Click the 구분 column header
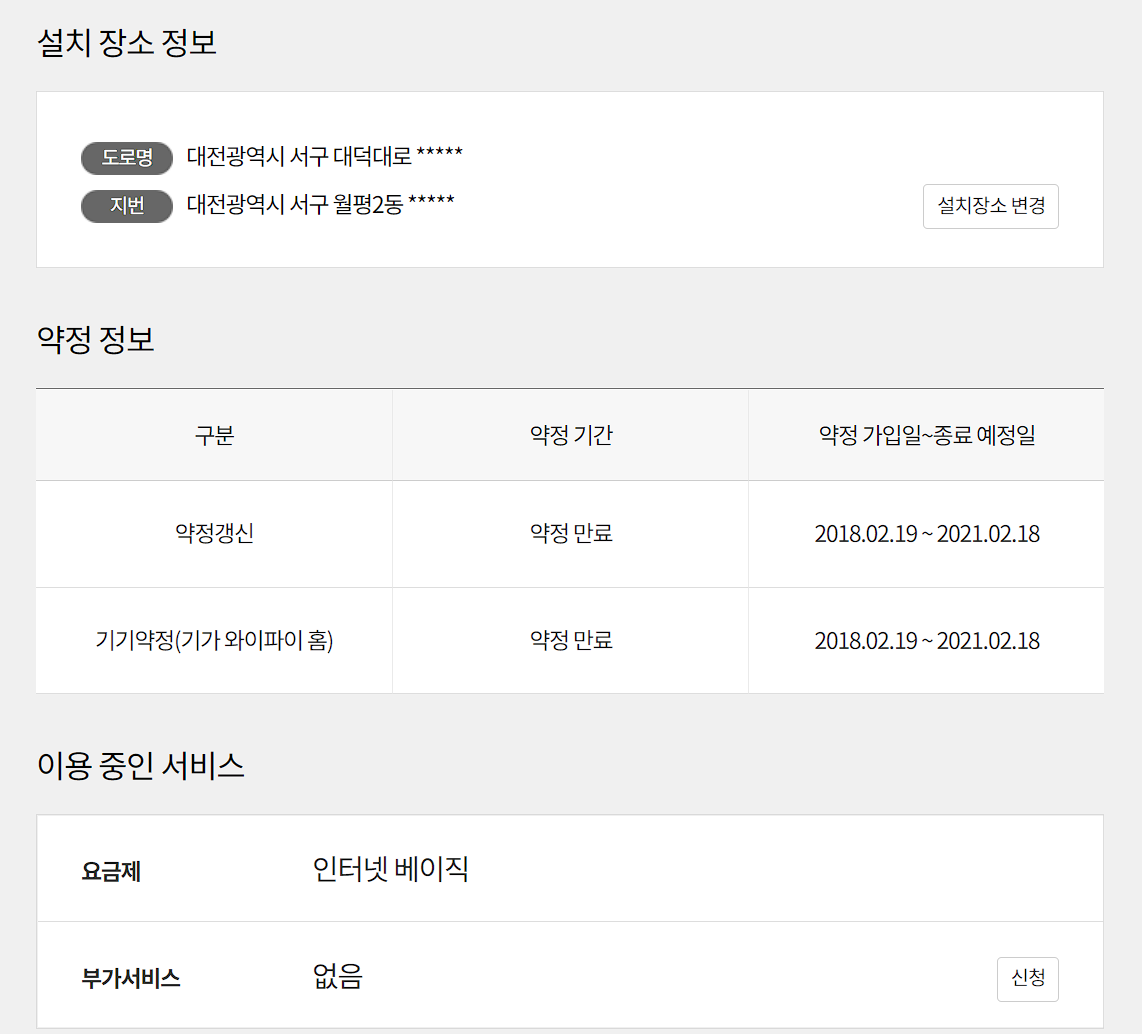Viewport: 1142px width, 1034px height. (x=214, y=435)
